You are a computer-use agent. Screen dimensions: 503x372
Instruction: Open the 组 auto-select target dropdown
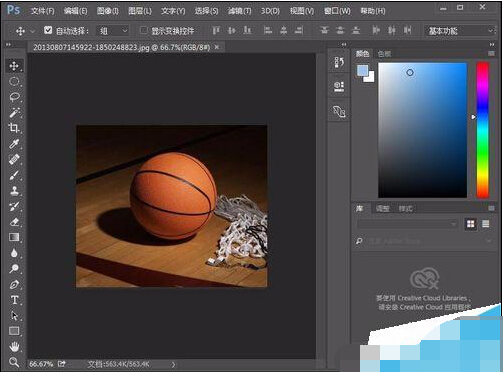click(113, 31)
